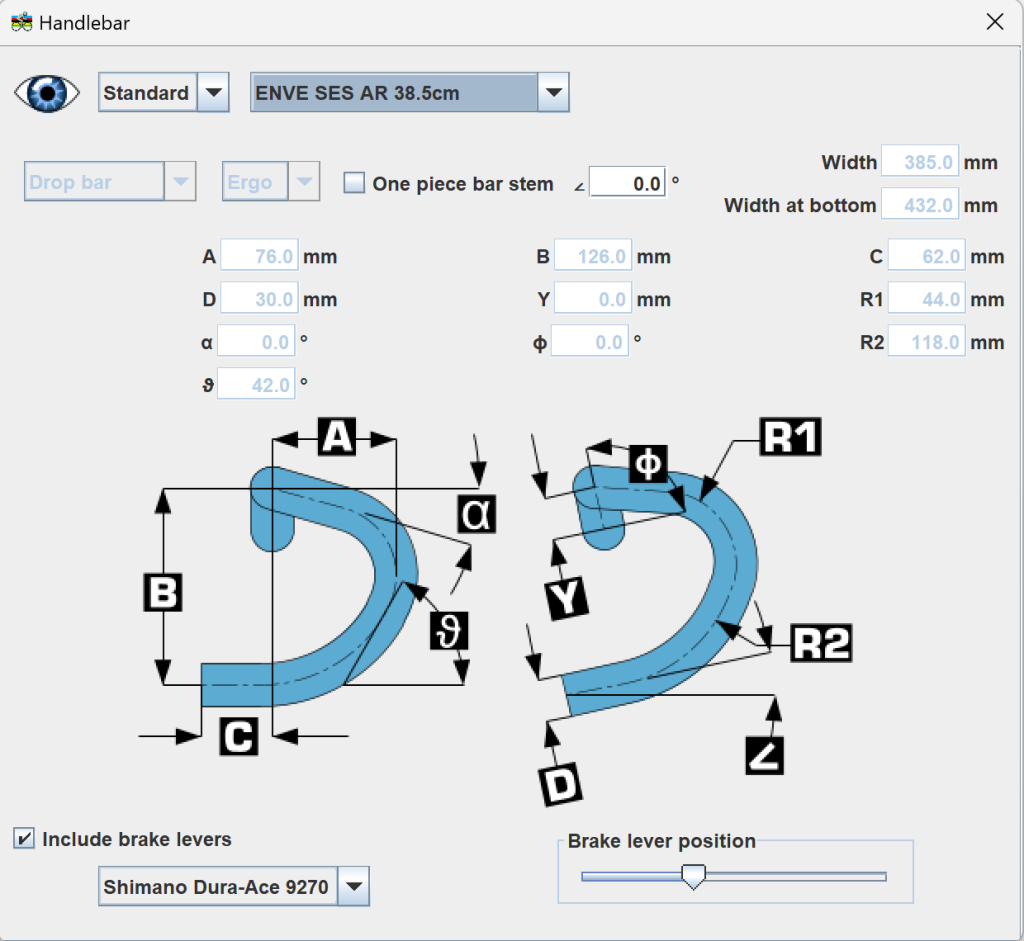The image size is (1024, 941).
Task: Click the R2 label in the diagram
Action: coord(822,643)
